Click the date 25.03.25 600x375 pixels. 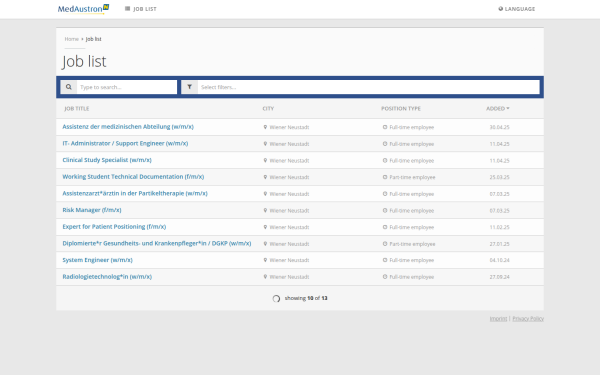[499, 177]
